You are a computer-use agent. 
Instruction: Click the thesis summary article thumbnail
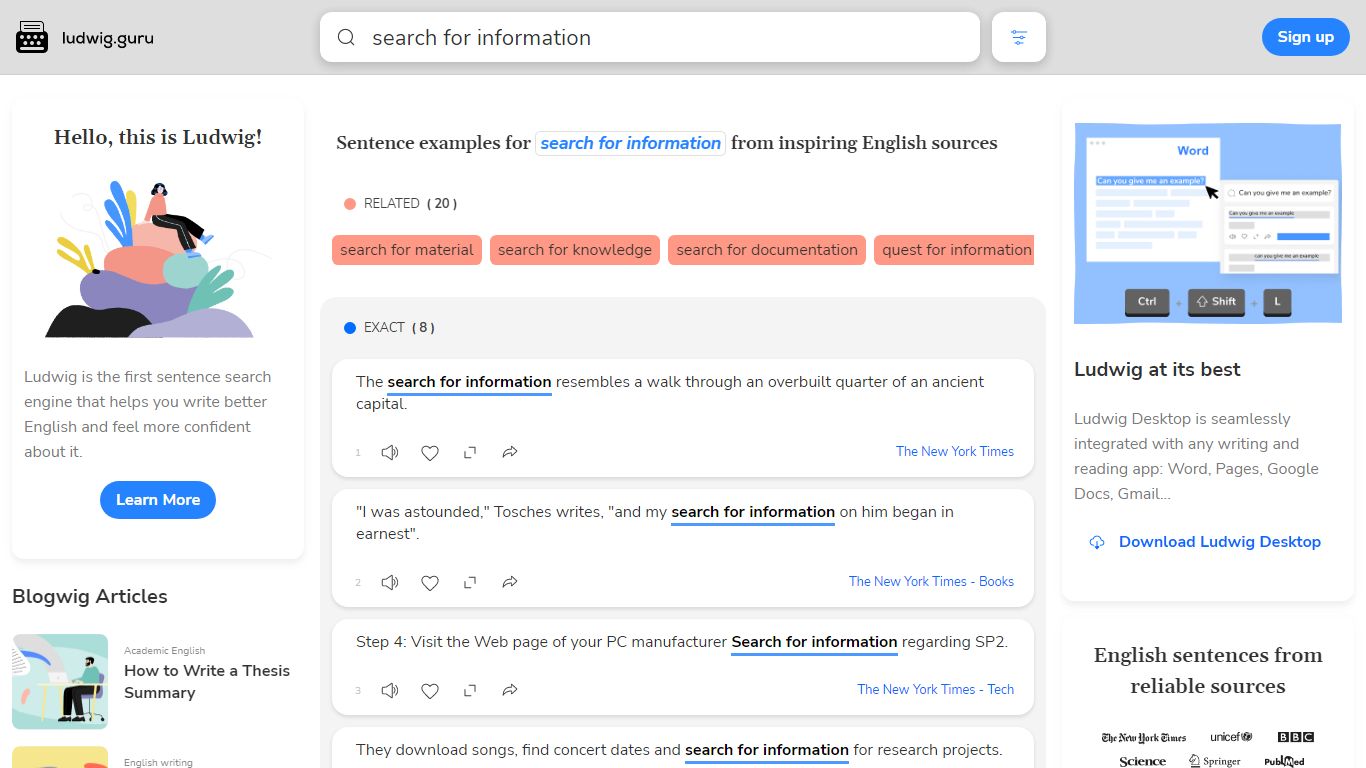[x=60, y=682]
